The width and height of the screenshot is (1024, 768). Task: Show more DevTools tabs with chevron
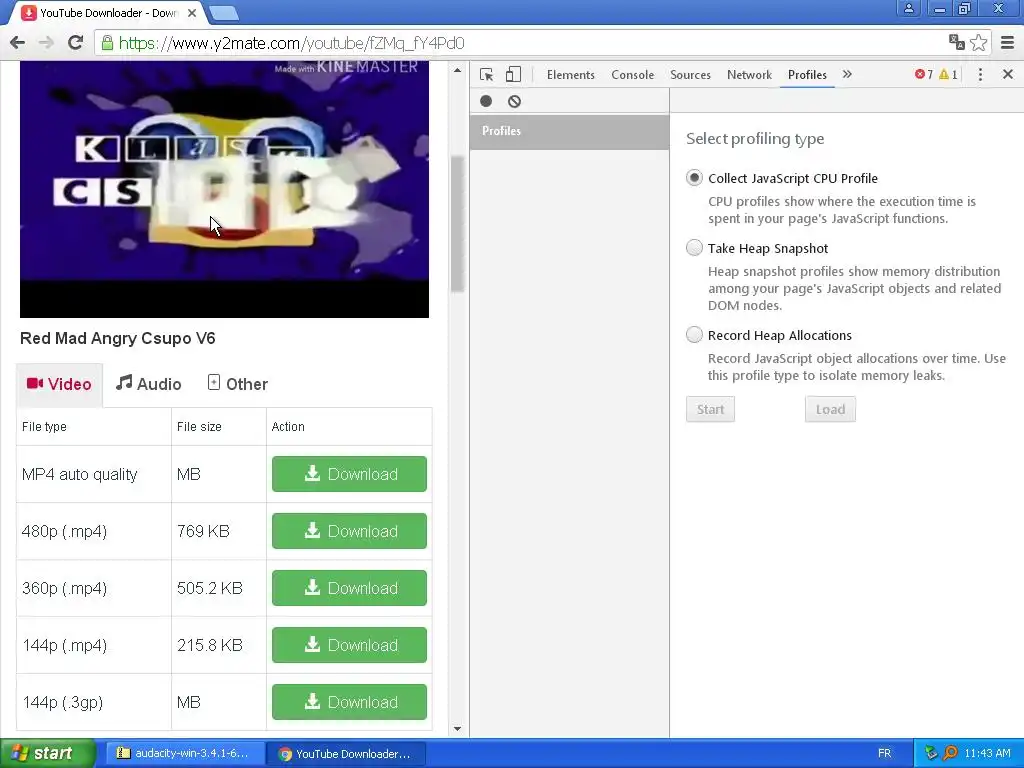tap(847, 74)
